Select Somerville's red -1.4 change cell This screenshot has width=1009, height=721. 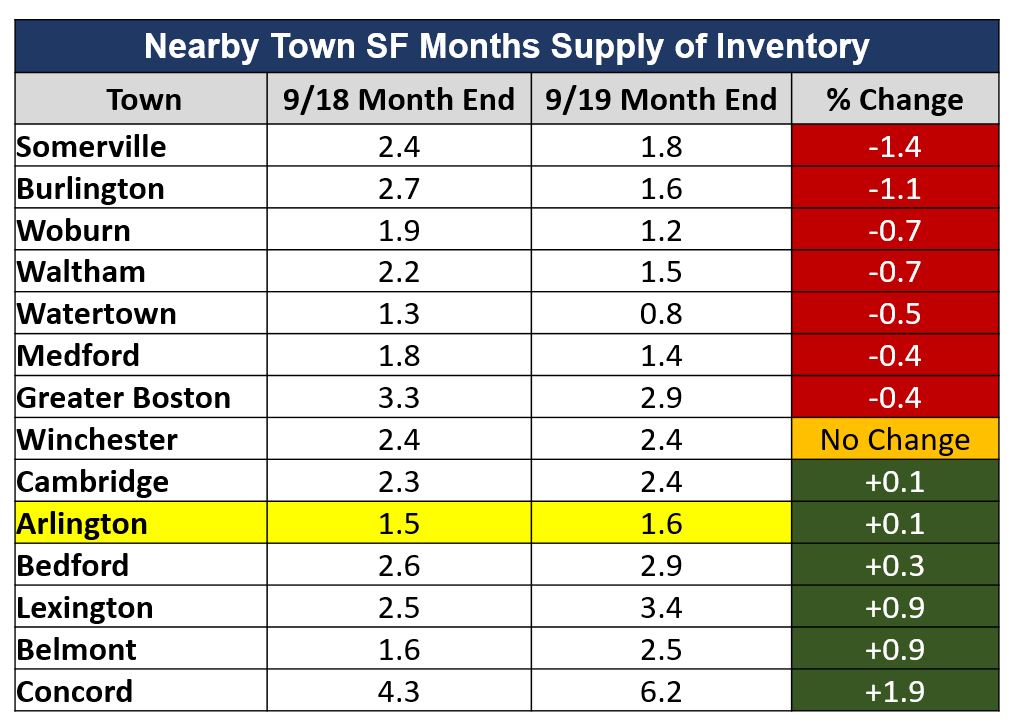[894, 146]
